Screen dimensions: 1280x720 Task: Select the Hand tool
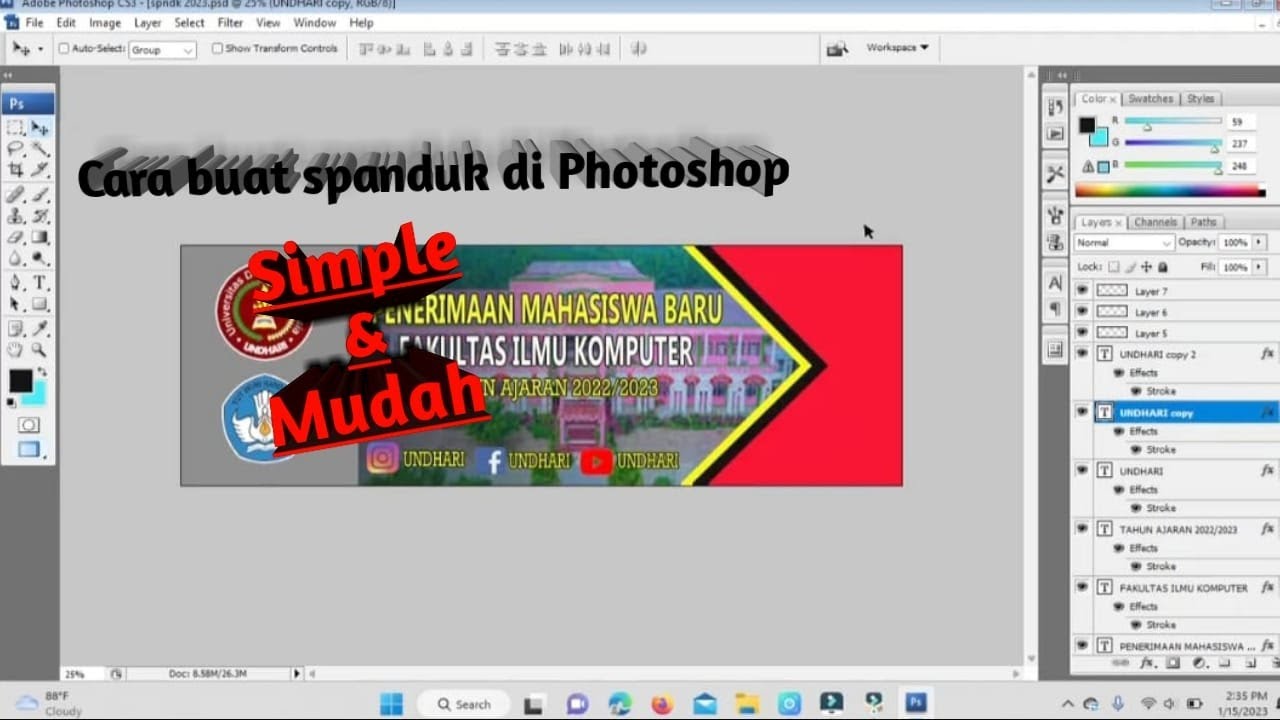click(x=16, y=350)
